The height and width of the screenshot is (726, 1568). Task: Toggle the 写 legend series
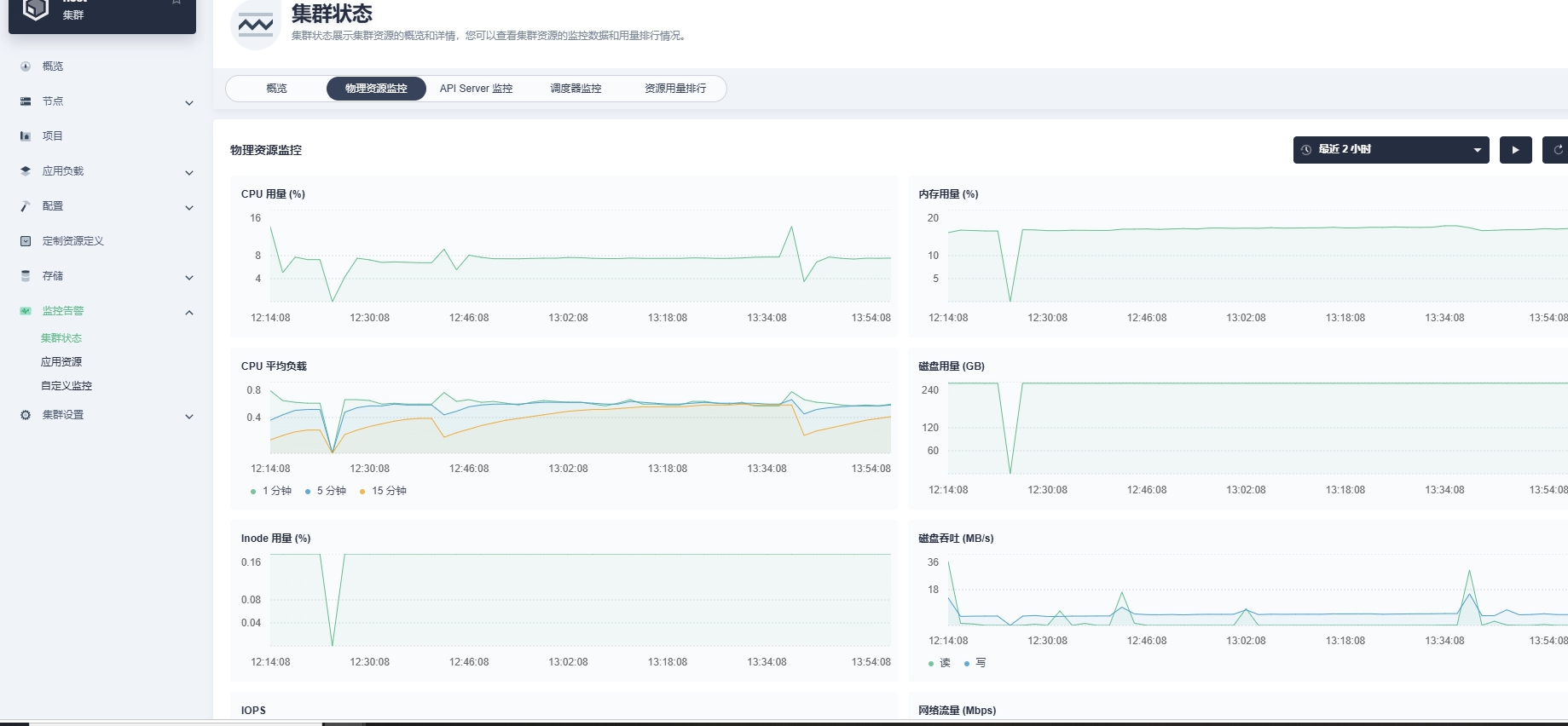(975, 663)
